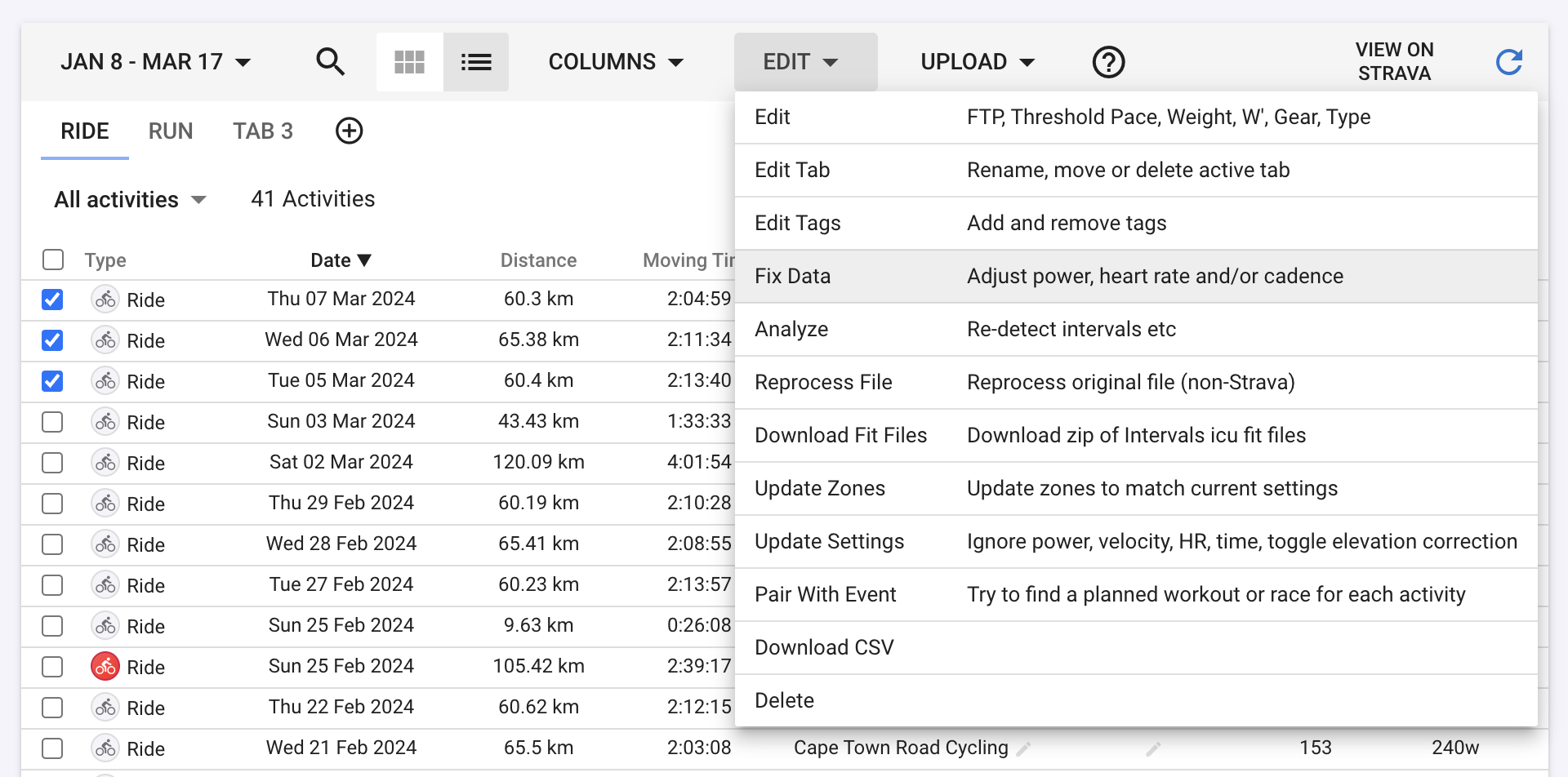Open the All activities filter dropdown

[x=130, y=200]
